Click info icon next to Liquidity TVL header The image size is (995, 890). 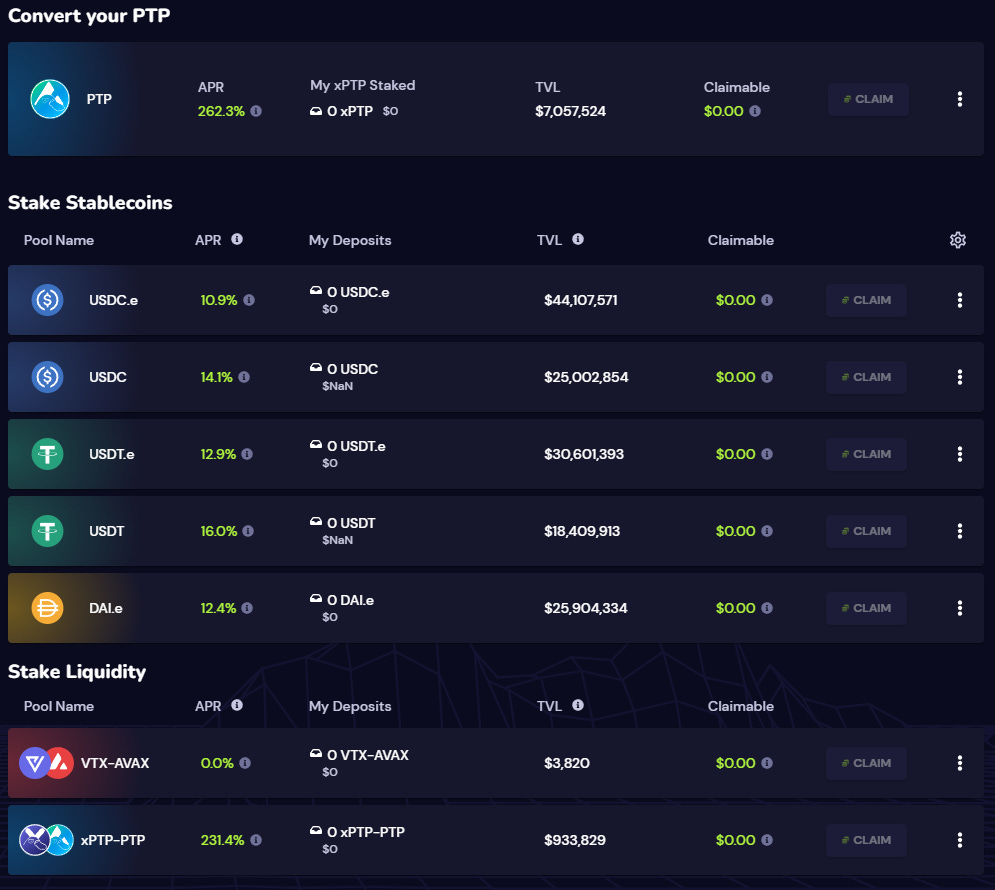pyautogui.click(x=577, y=705)
